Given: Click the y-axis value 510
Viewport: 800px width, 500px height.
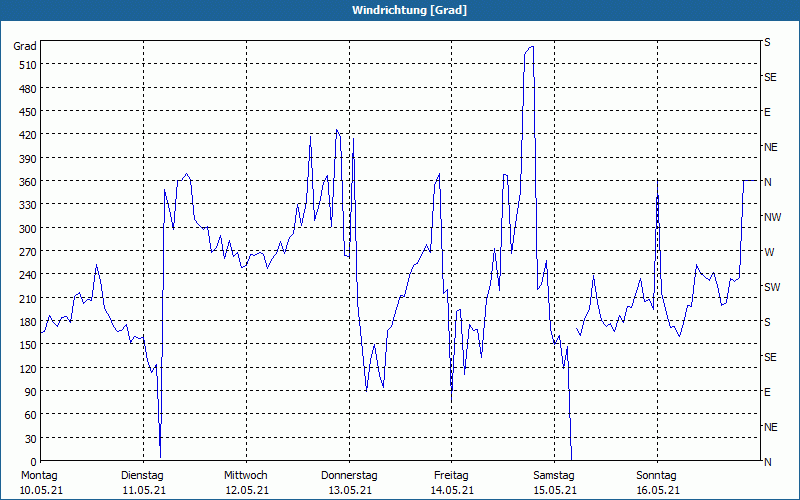Looking at the screenshot, I should coord(28,65).
